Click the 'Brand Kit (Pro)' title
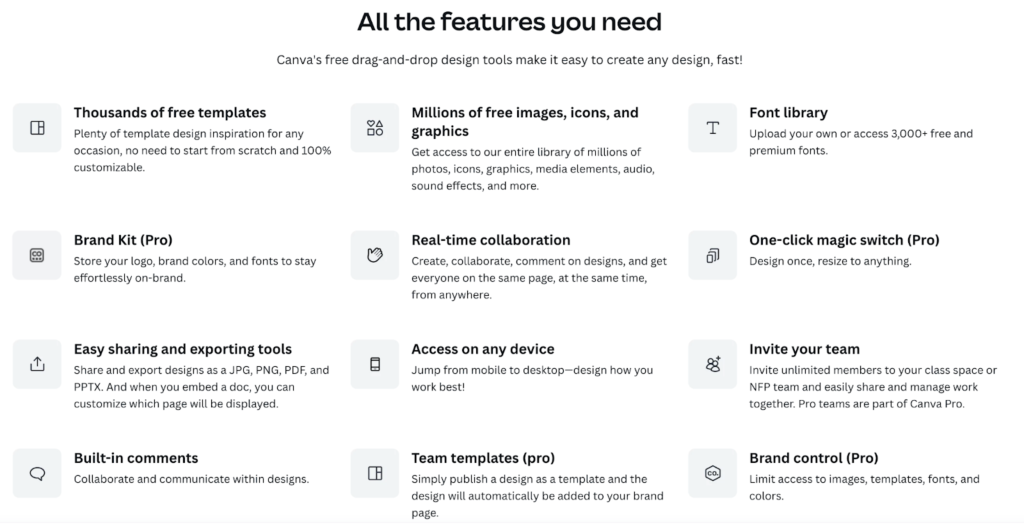This screenshot has height=525, width=1024. click(x=123, y=240)
